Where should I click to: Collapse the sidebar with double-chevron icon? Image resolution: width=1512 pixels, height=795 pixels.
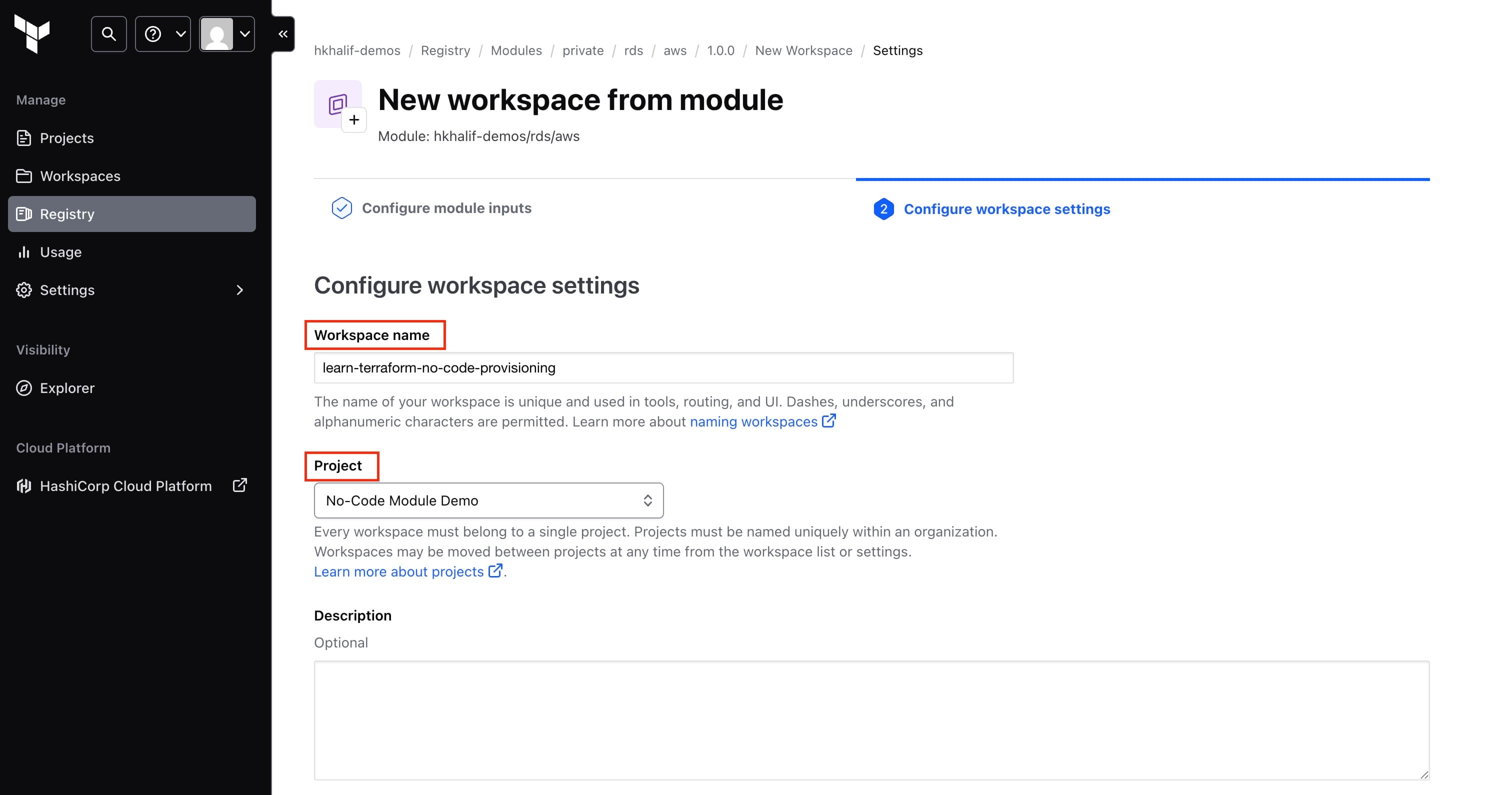click(x=283, y=34)
